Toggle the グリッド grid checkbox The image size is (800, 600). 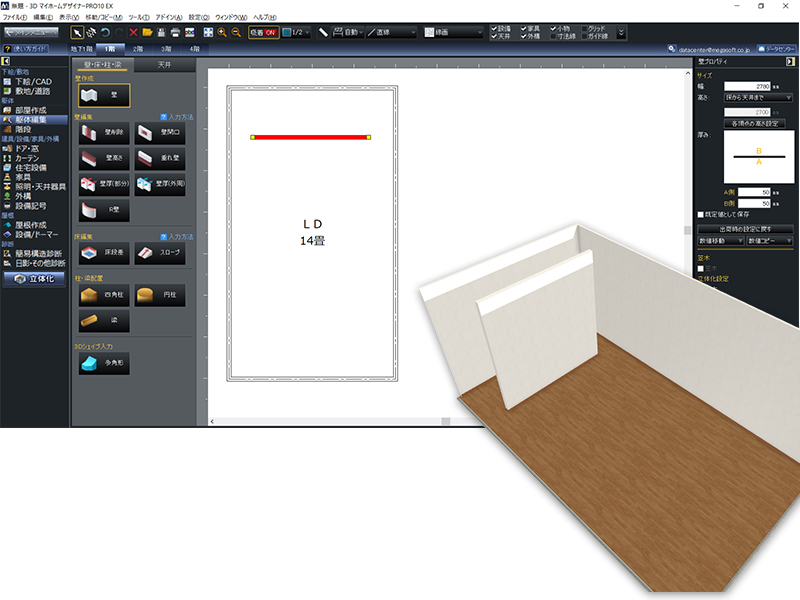pos(586,28)
